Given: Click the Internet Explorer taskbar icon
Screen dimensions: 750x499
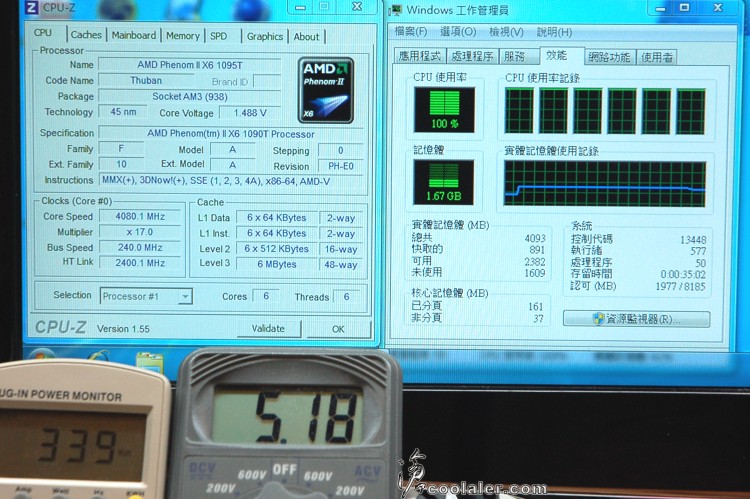Looking at the screenshot, I should [99, 357].
